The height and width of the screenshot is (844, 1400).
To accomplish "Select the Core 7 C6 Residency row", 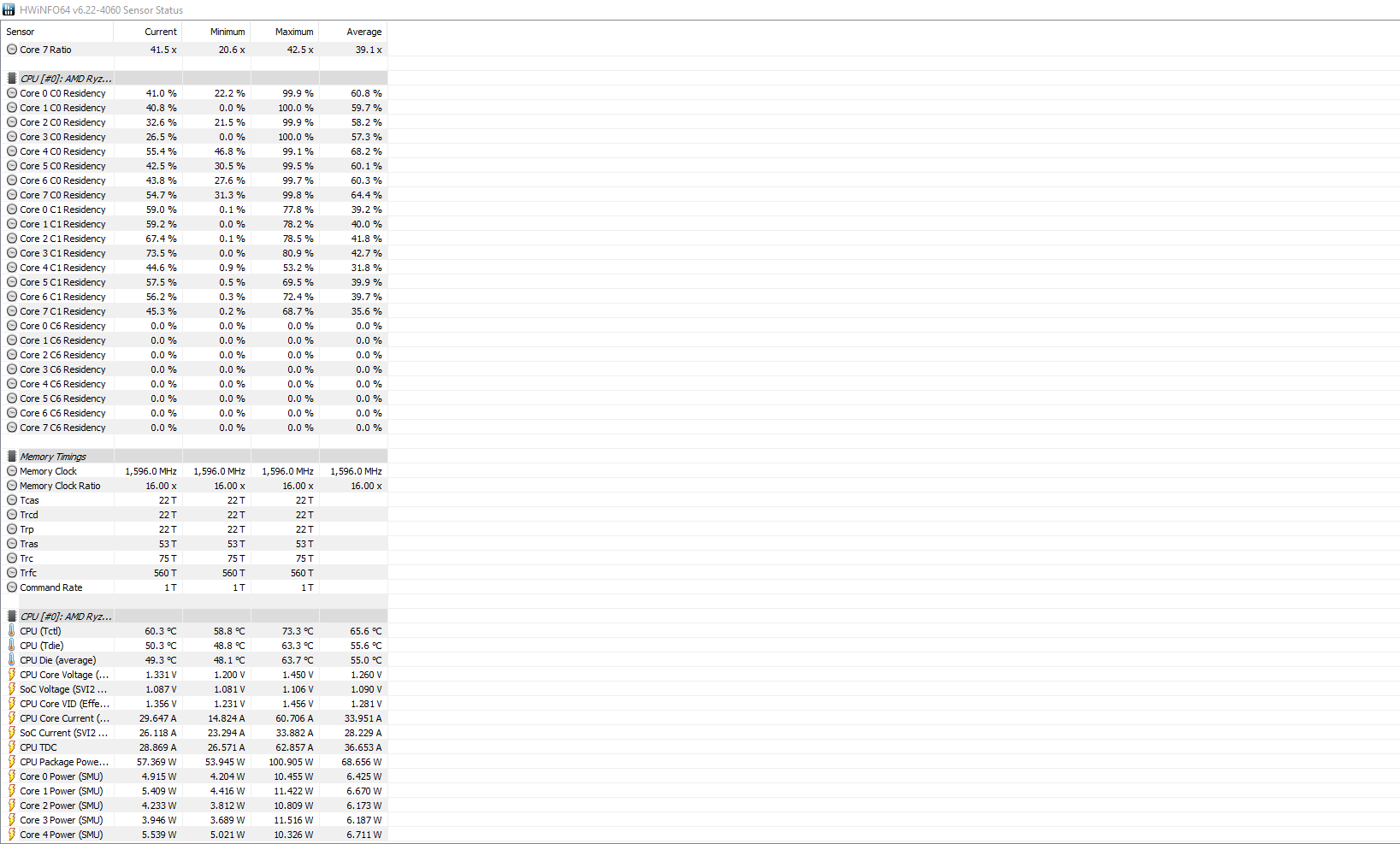I will click(x=62, y=428).
